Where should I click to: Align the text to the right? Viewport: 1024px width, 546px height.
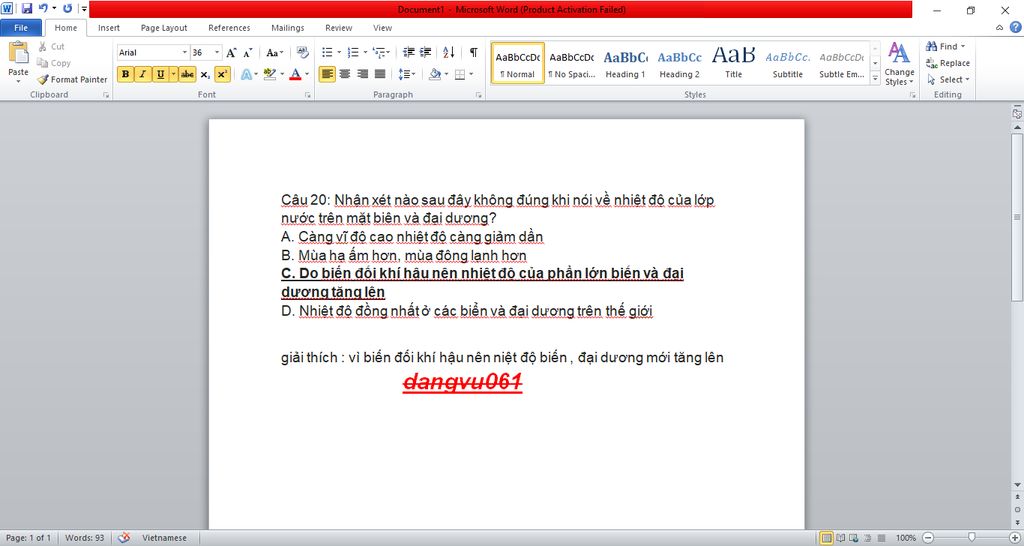point(362,74)
